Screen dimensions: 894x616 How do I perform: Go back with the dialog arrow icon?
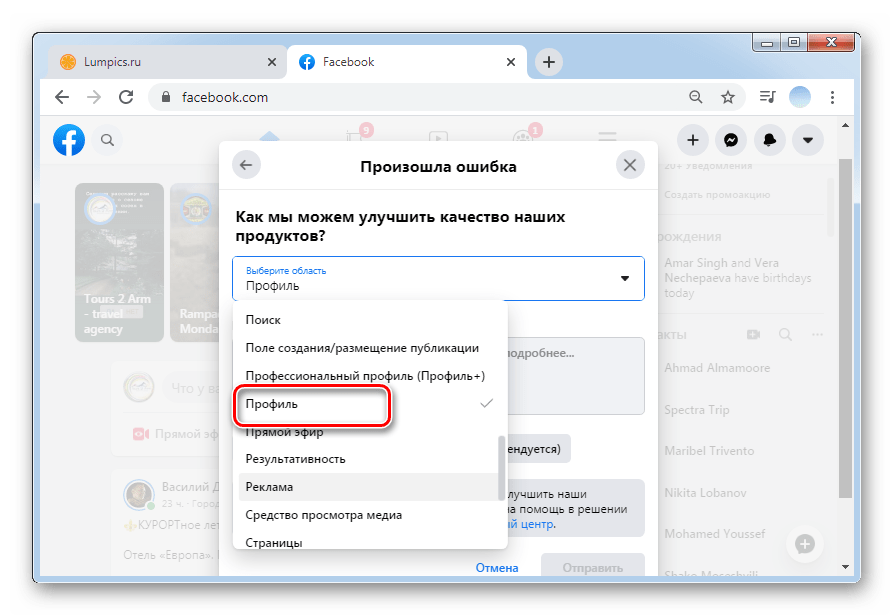(246, 165)
